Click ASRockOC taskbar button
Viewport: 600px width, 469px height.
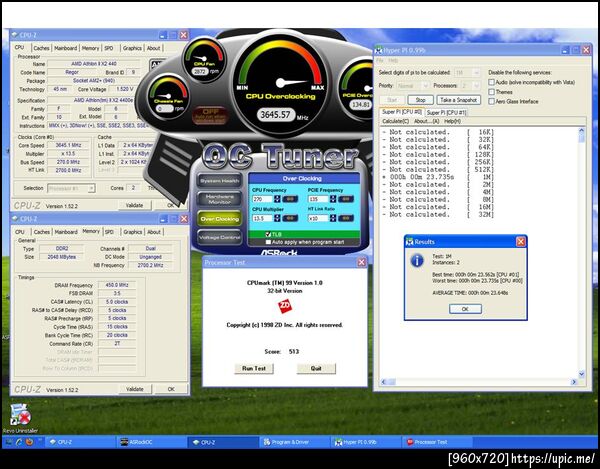coord(151,442)
